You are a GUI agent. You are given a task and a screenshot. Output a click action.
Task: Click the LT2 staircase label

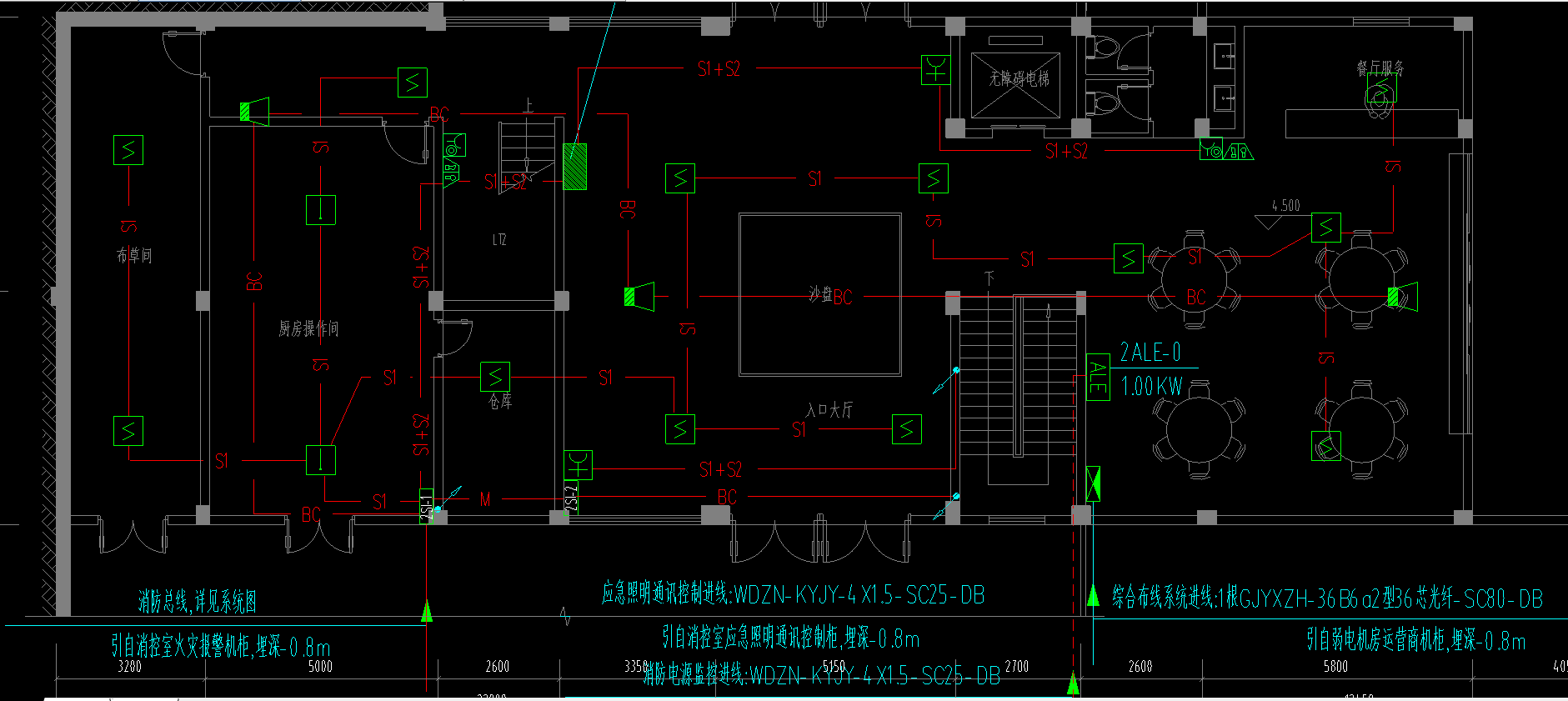point(499,240)
